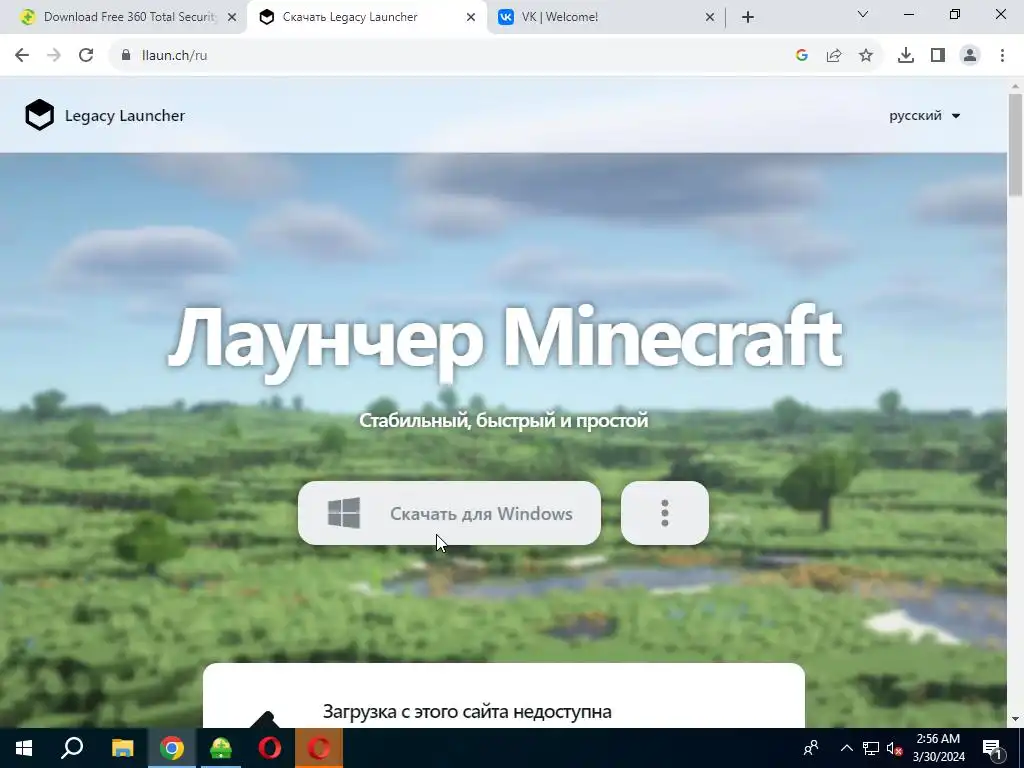The image size is (1024, 768).
Task: Open the tab search chevron
Action: pyautogui.click(x=863, y=14)
